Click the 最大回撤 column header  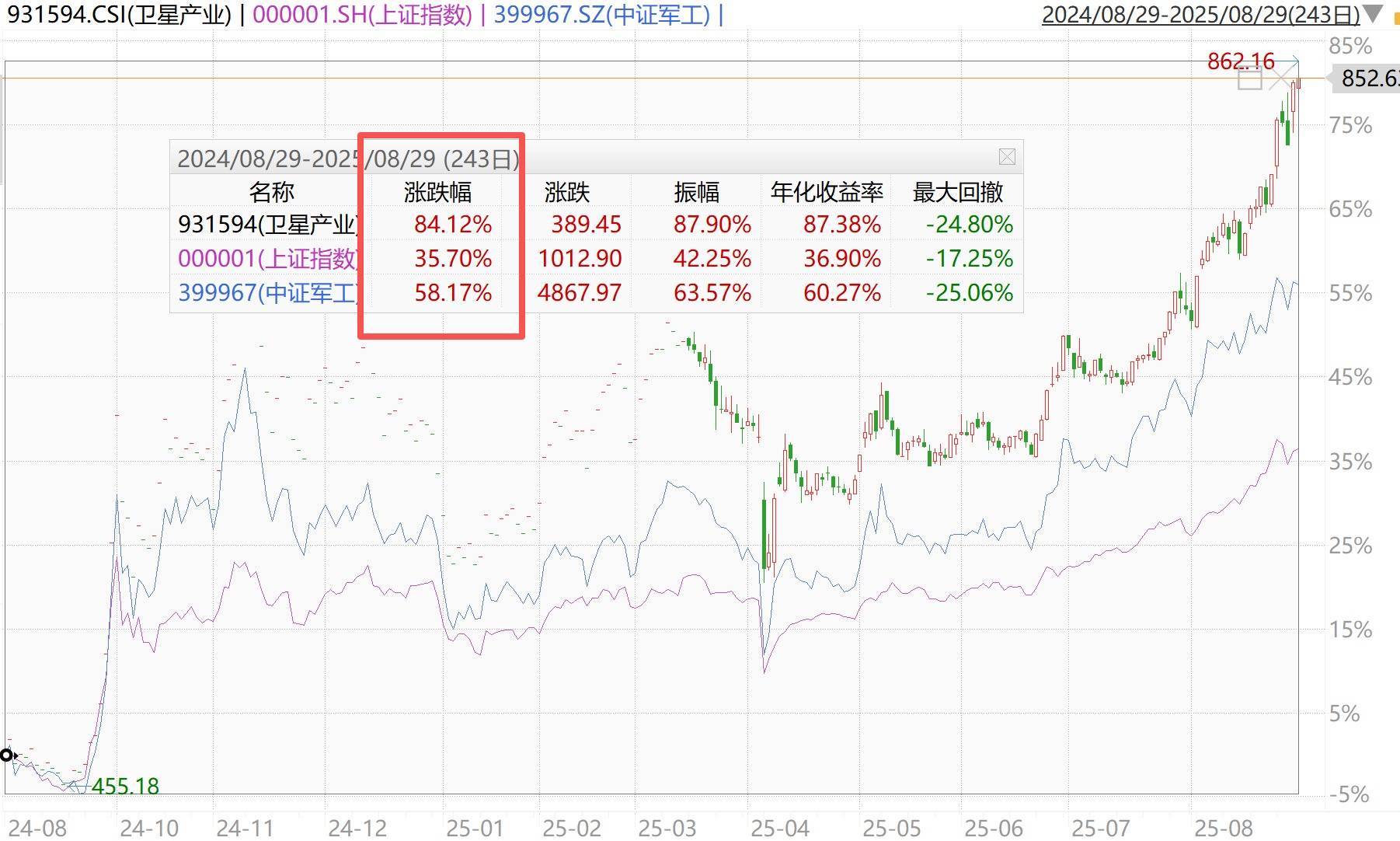[x=957, y=192]
